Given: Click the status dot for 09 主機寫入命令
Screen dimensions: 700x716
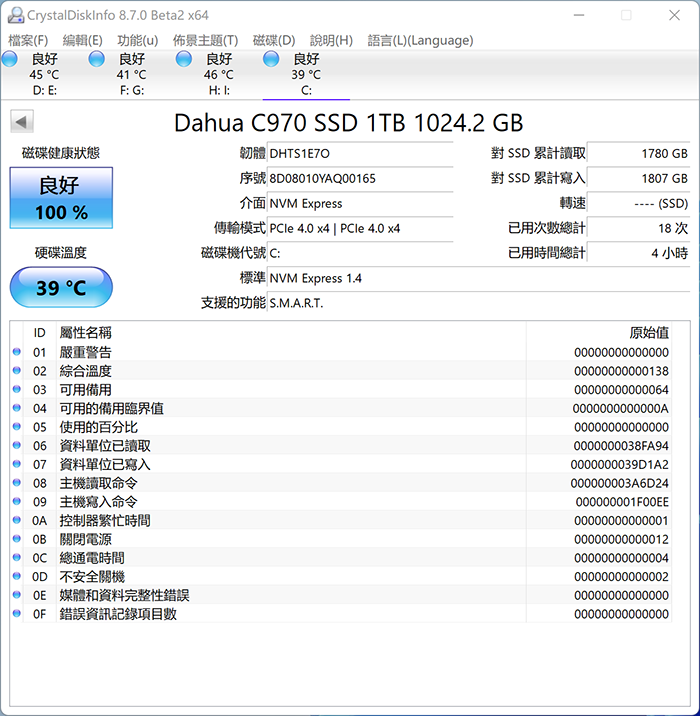Looking at the screenshot, I should [x=17, y=501].
